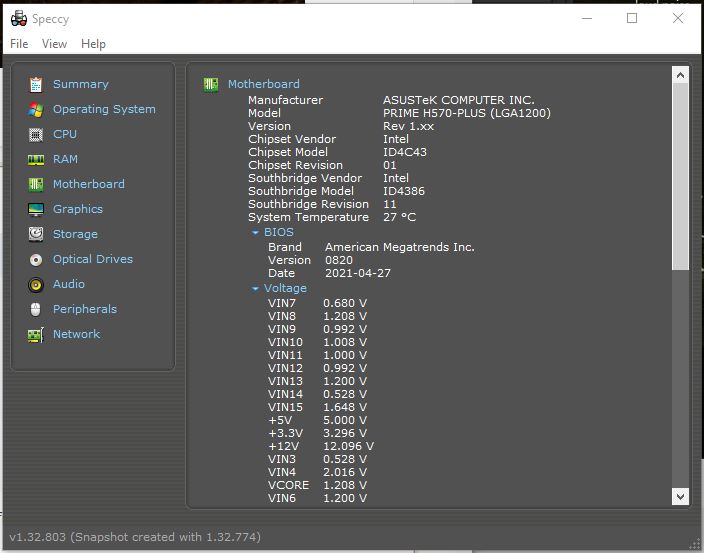Click the model value PRIME H570-PLUS (LGA1200)
This screenshot has width=704, height=553.
[467, 113]
